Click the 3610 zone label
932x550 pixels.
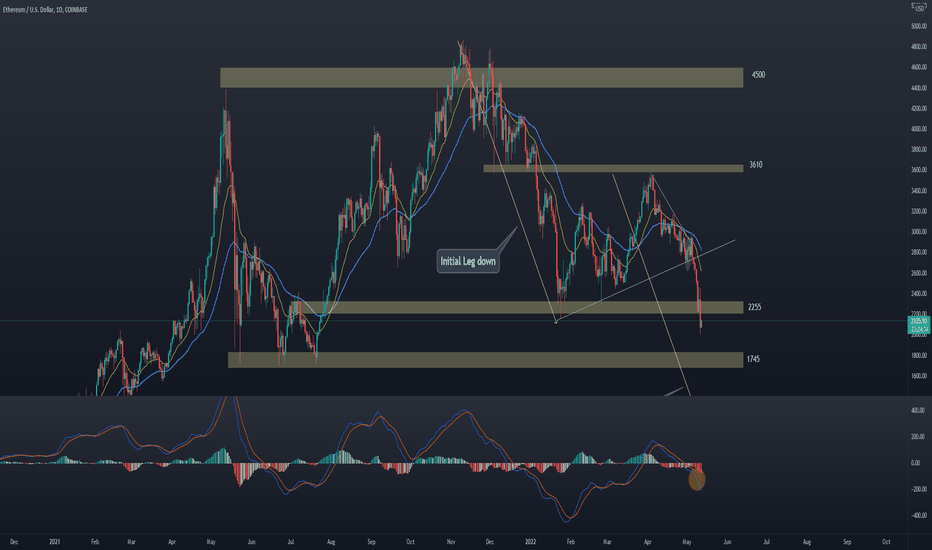coord(755,165)
